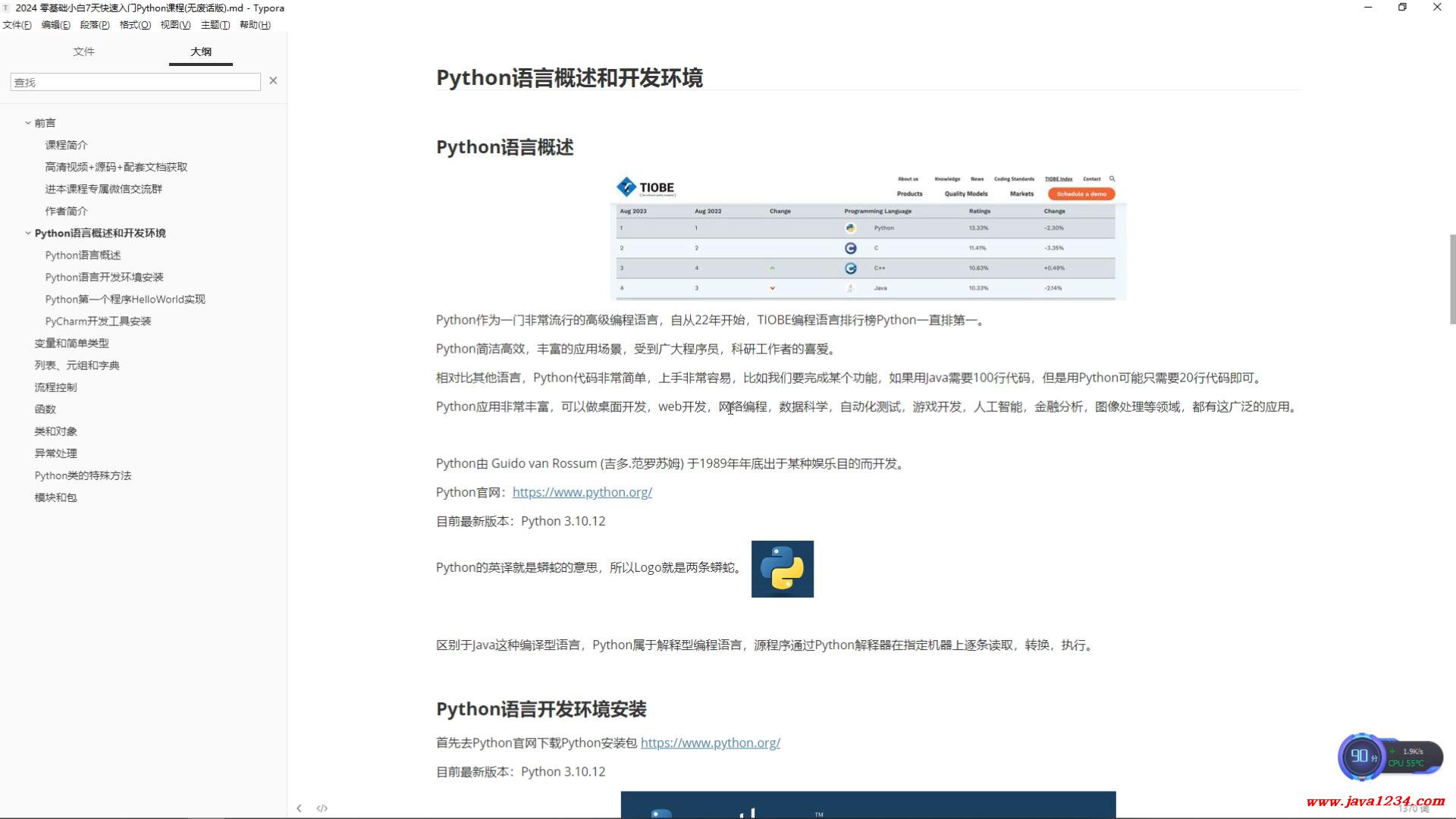Open python.org link under 开发环境安装
The height and width of the screenshot is (819, 1456).
[x=711, y=742]
